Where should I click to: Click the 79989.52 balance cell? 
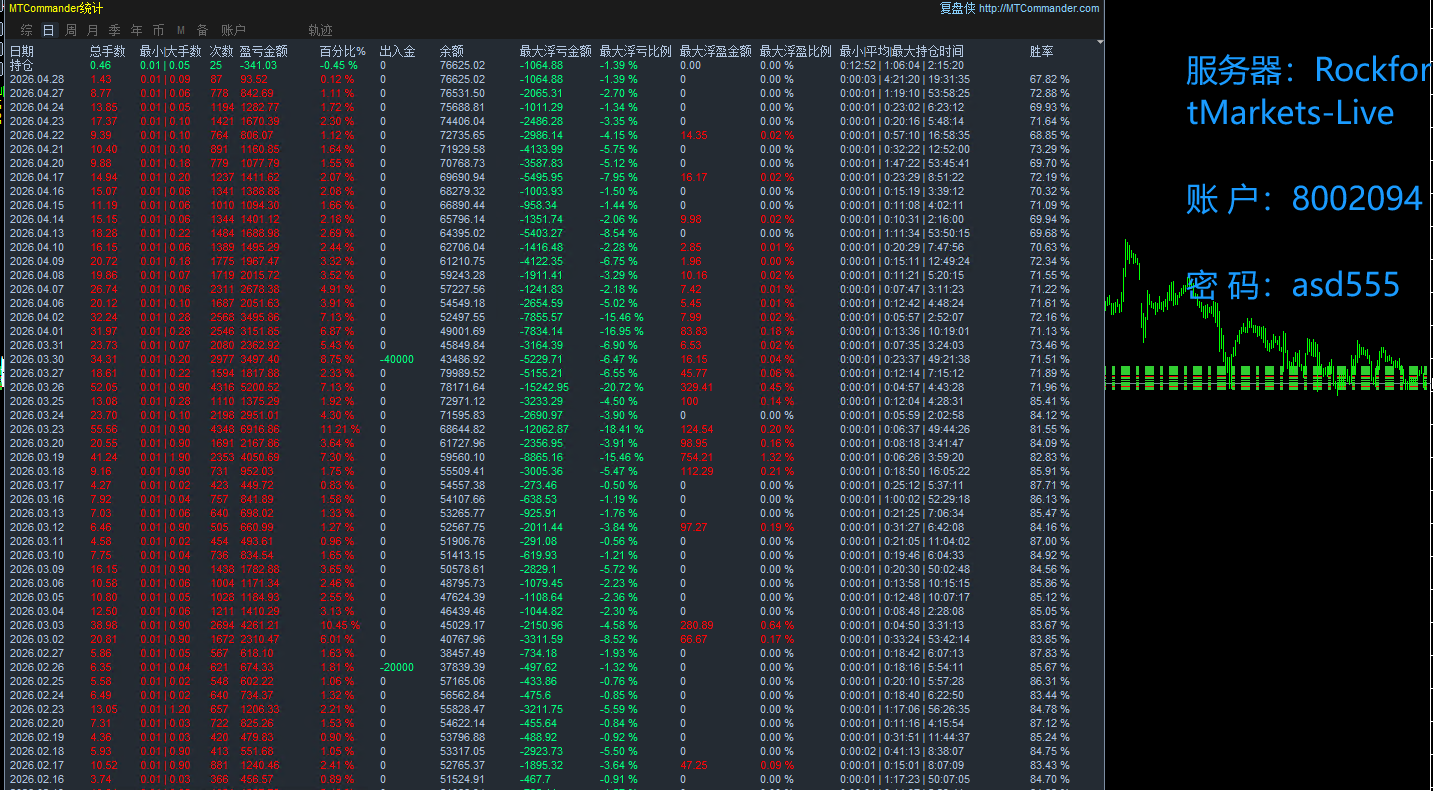pyautogui.click(x=462, y=373)
